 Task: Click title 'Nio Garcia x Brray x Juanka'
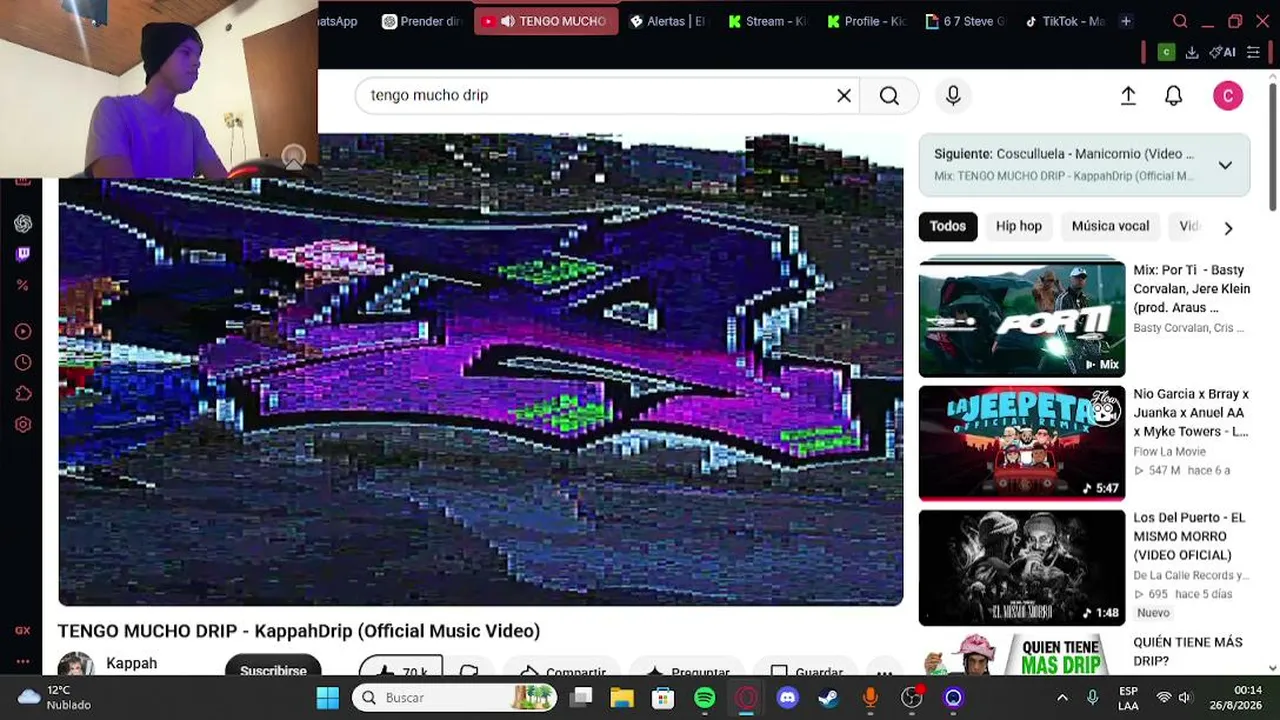(1191, 412)
